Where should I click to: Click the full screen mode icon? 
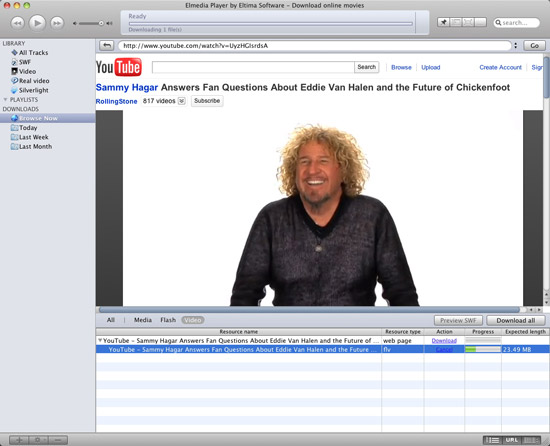pos(468,22)
